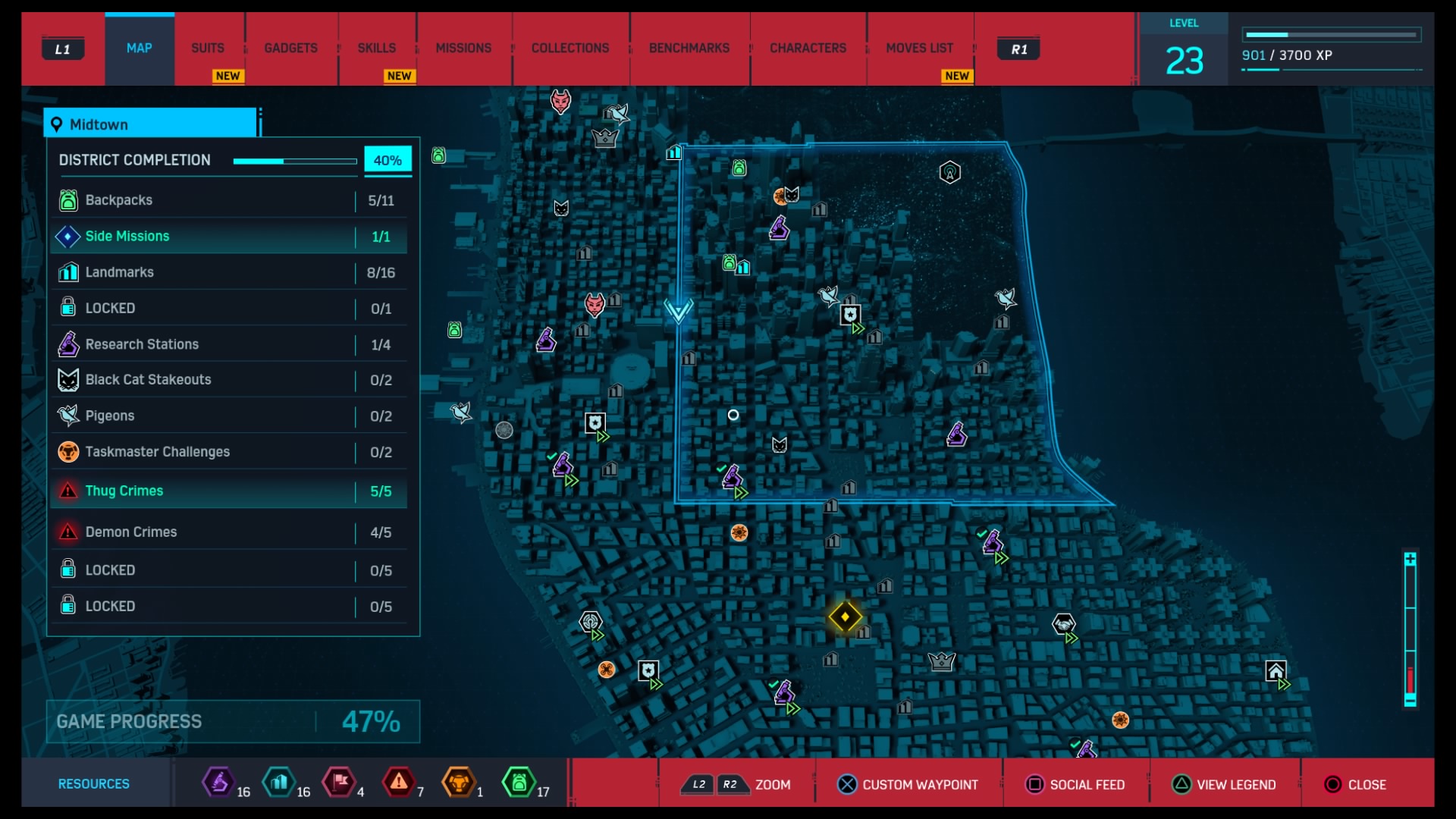Screen dimensions: 1456x819
Task: Select the research station marker top Midtown
Action: click(x=780, y=227)
